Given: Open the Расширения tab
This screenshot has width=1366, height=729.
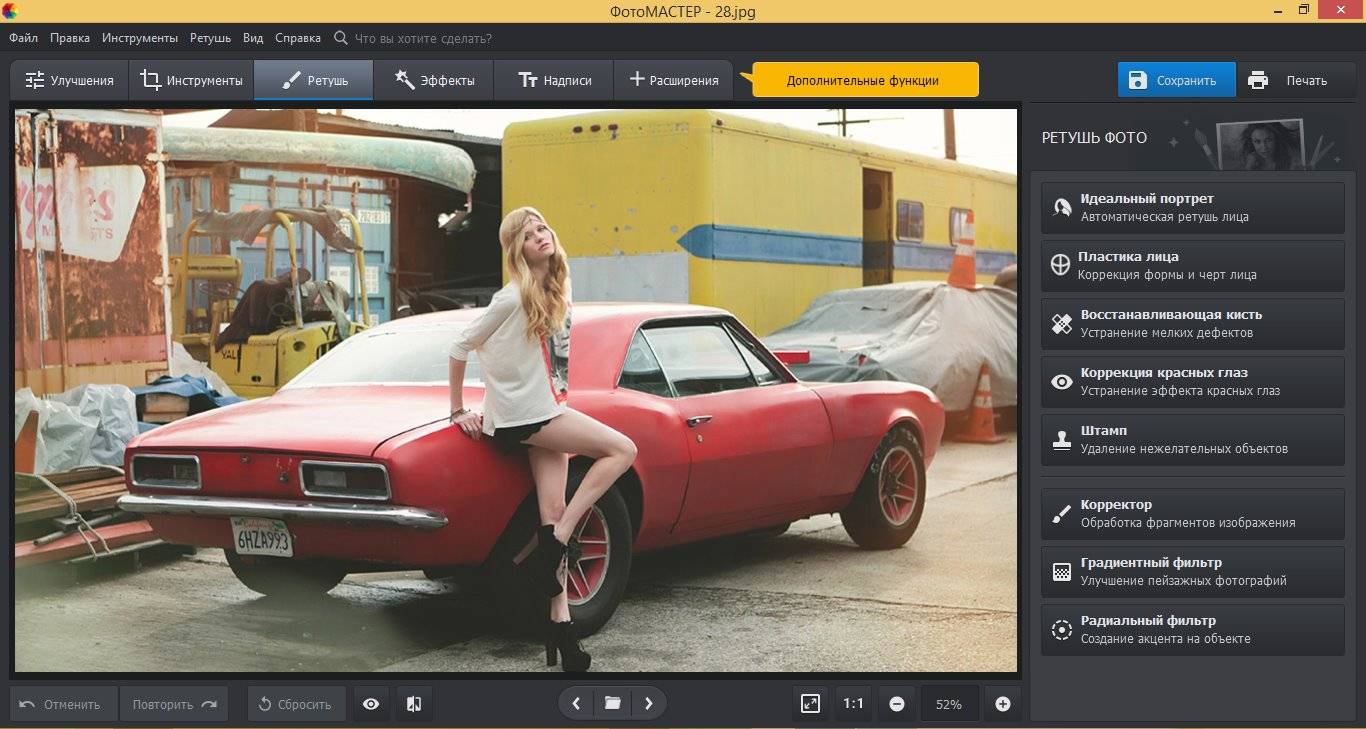Looking at the screenshot, I should pyautogui.click(x=673, y=80).
